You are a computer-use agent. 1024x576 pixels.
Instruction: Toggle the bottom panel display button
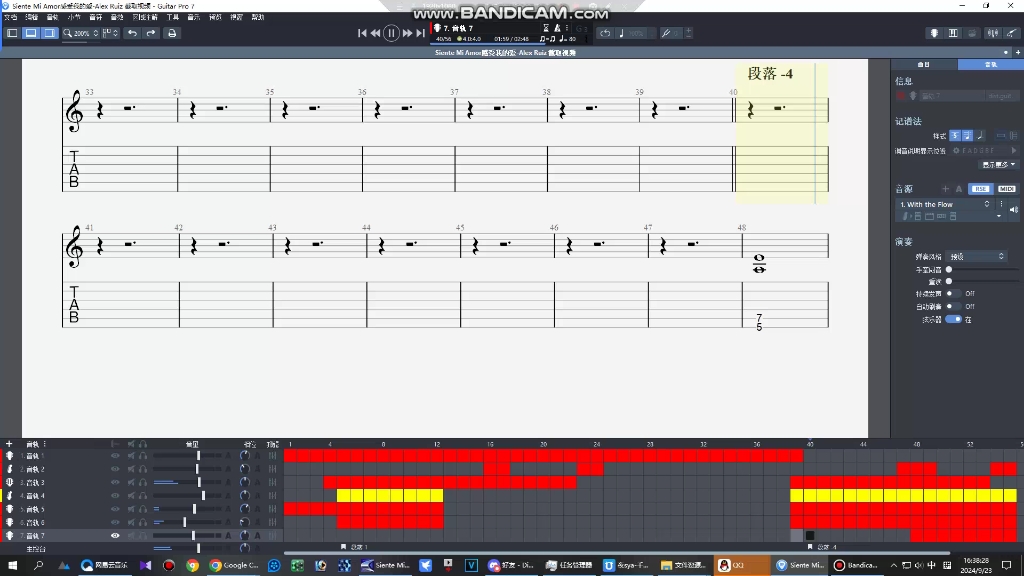pos(31,33)
